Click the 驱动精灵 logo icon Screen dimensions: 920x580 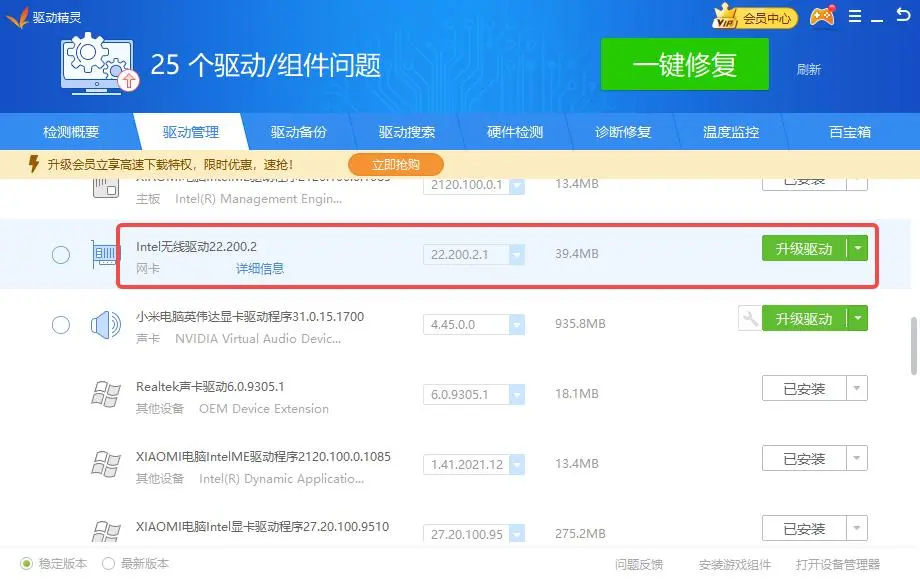click(x=17, y=15)
